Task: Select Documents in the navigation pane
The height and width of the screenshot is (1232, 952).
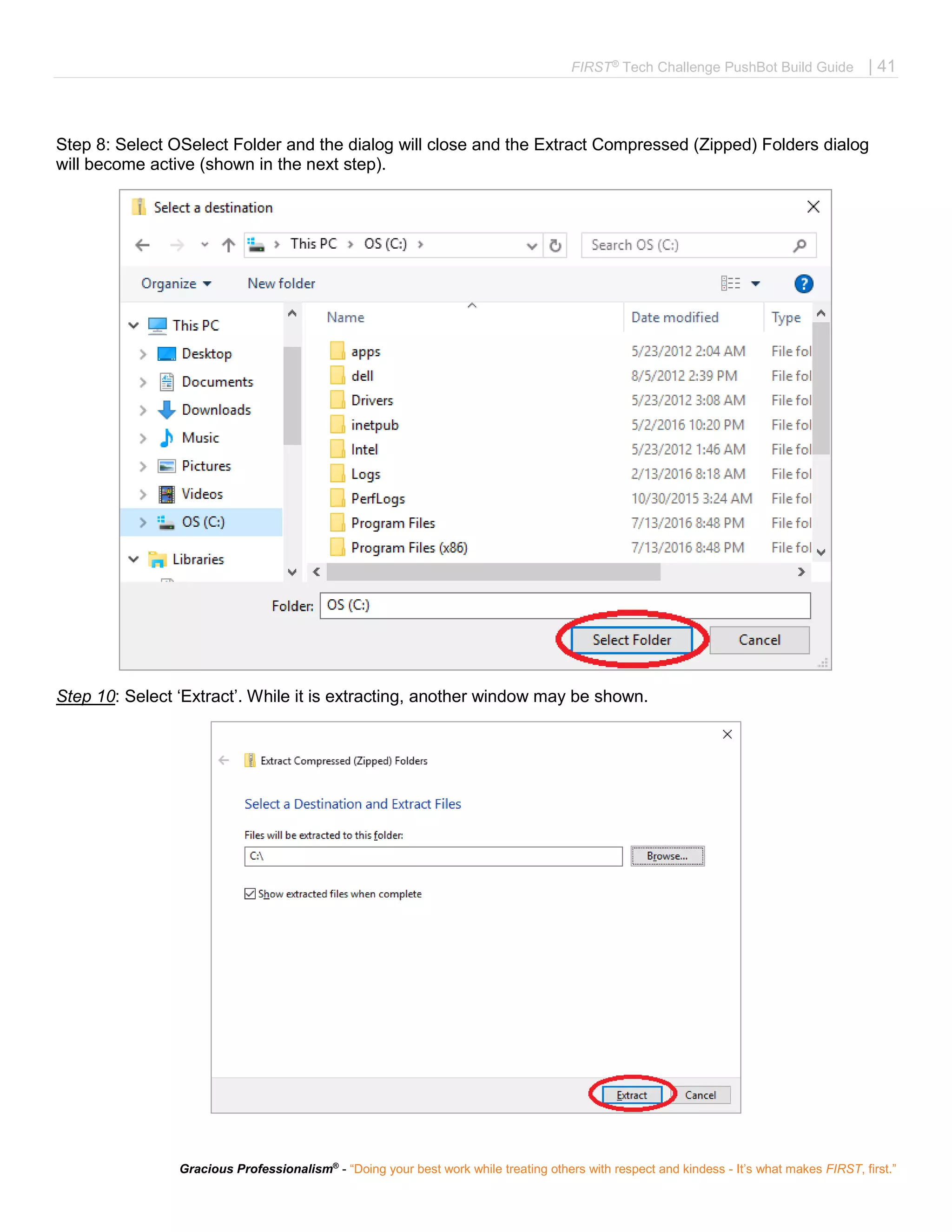Action: pyautogui.click(x=217, y=382)
